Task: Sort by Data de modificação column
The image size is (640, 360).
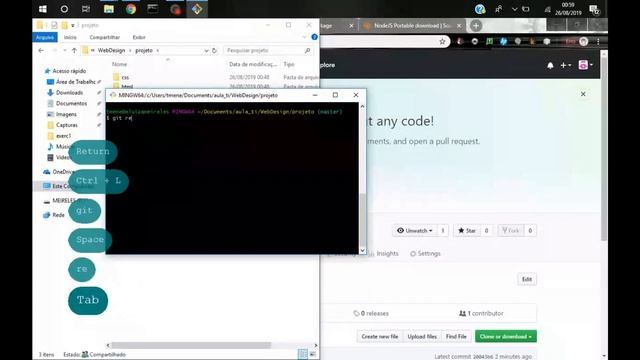Action: coord(253,64)
